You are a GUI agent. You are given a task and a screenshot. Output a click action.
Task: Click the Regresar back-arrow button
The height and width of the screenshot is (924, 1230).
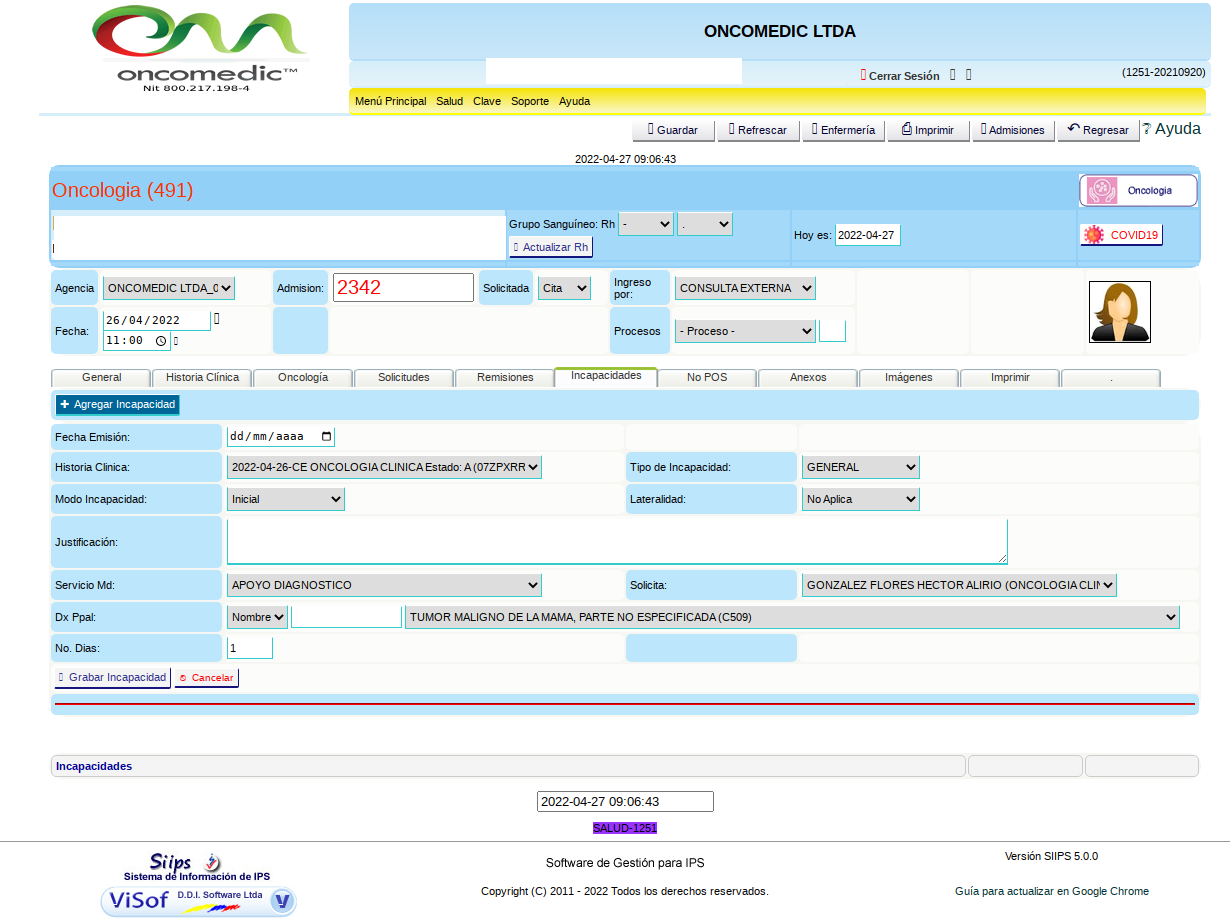pos(1097,130)
